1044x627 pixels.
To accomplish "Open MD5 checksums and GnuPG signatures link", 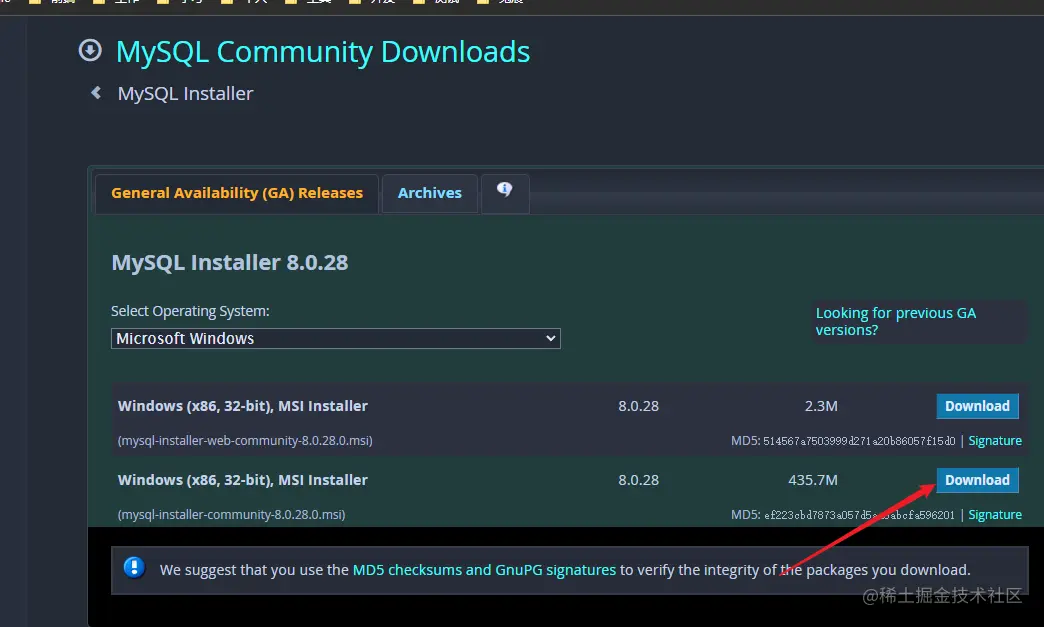I will tap(484, 570).
